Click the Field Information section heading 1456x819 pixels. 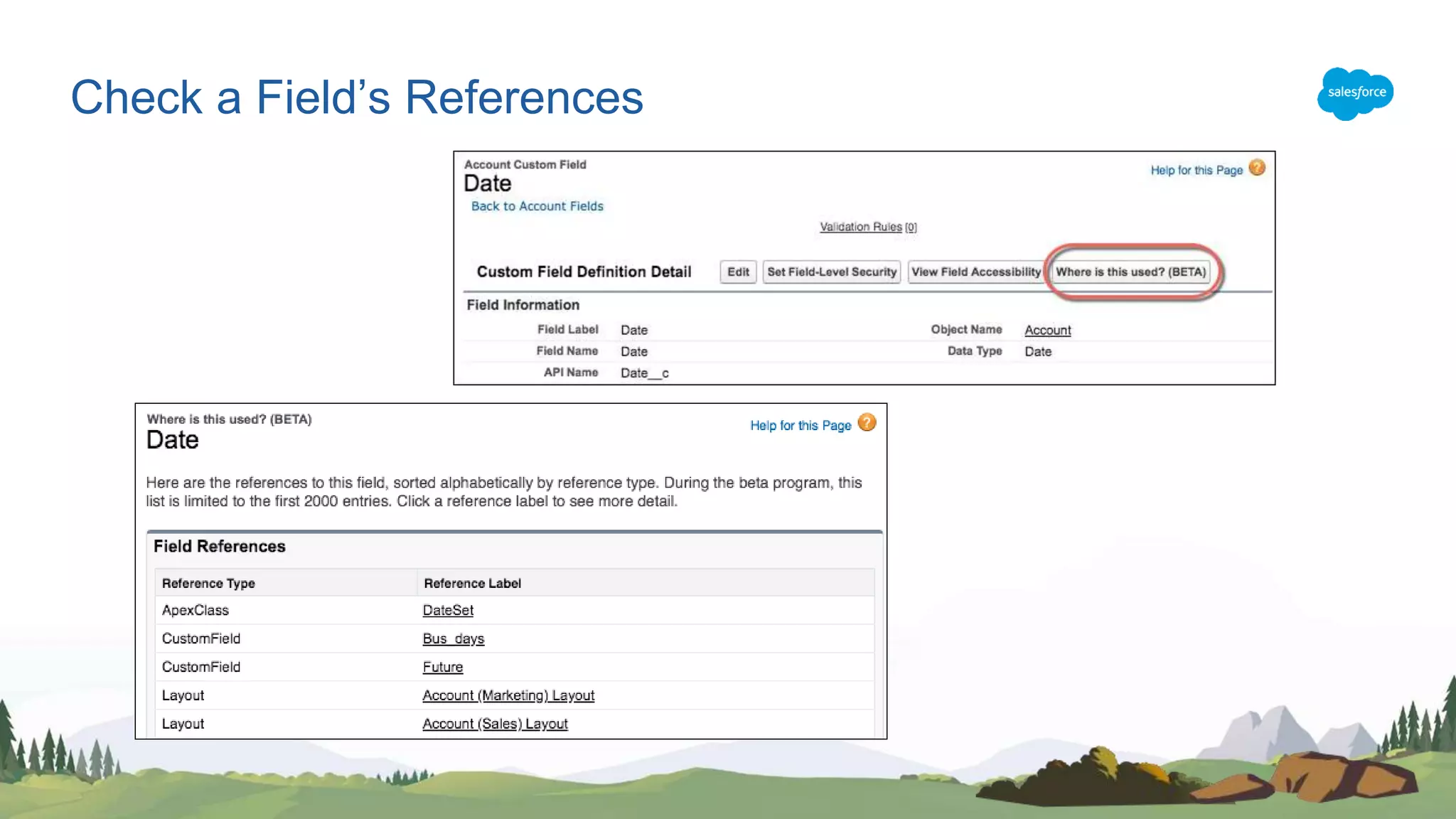pos(523,305)
